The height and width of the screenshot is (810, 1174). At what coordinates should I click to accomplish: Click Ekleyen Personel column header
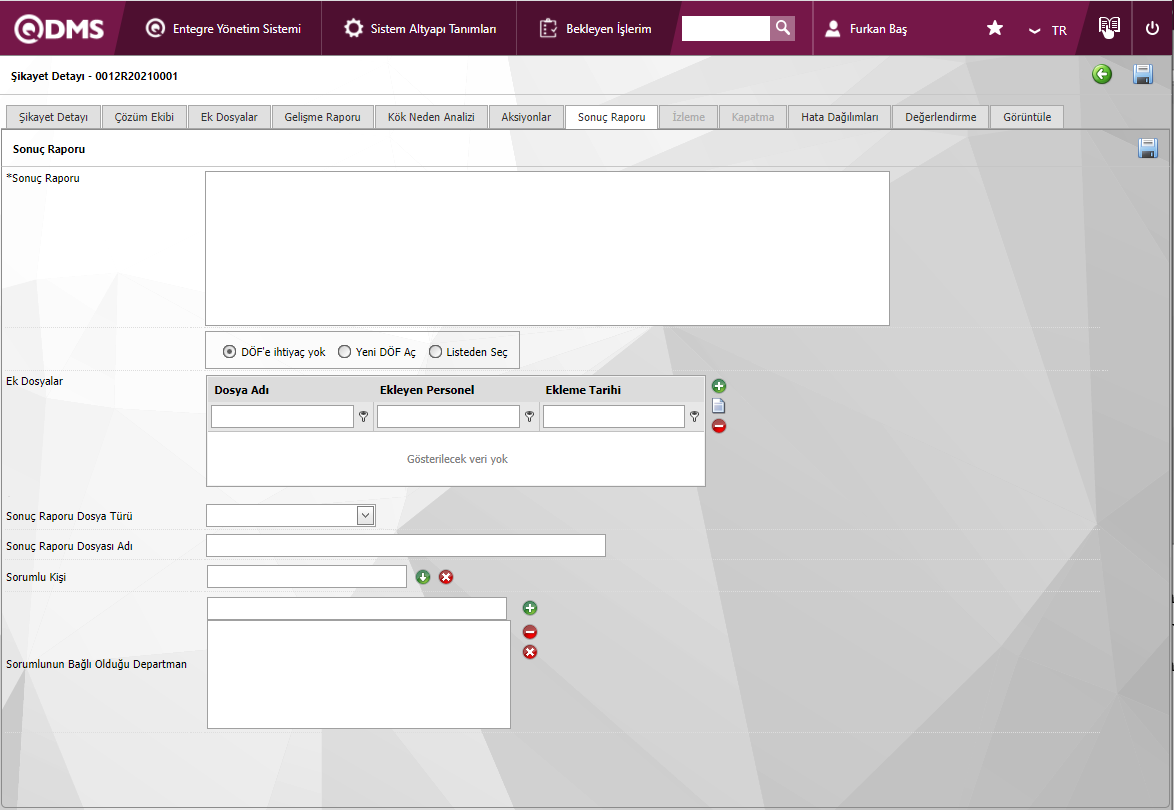[x=427, y=390]
